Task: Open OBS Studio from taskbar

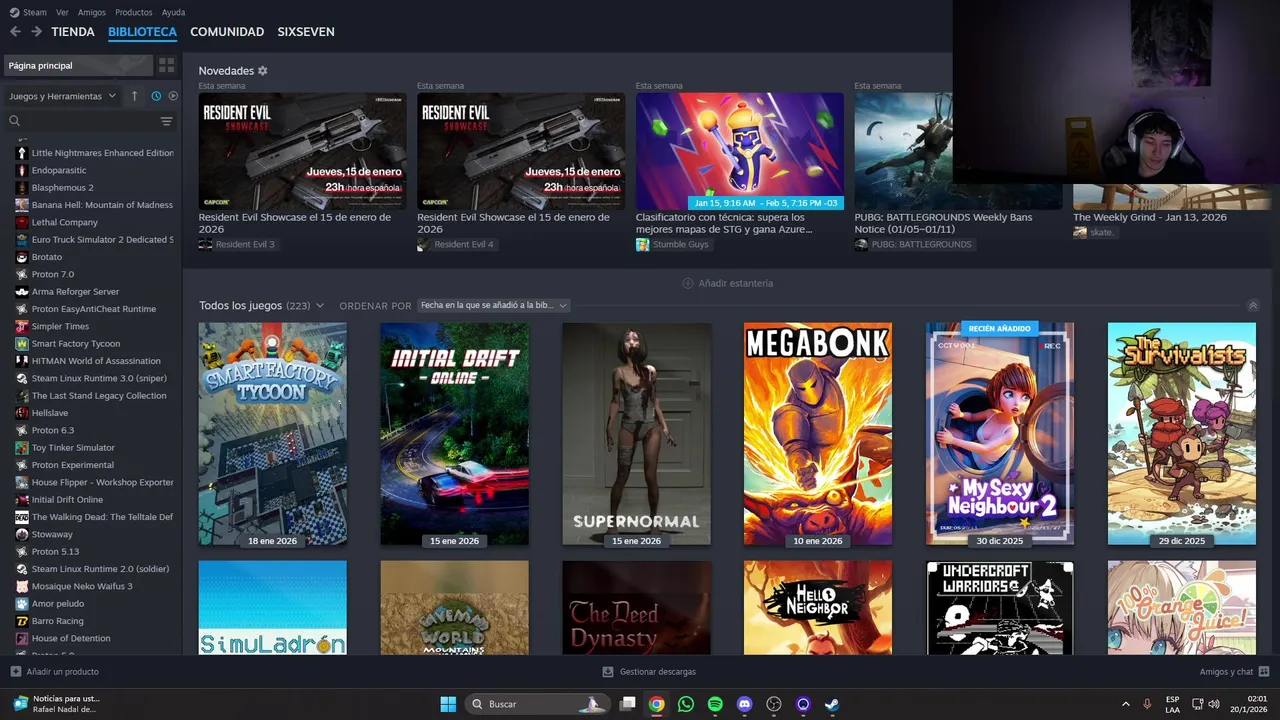Action: point(773,704)
